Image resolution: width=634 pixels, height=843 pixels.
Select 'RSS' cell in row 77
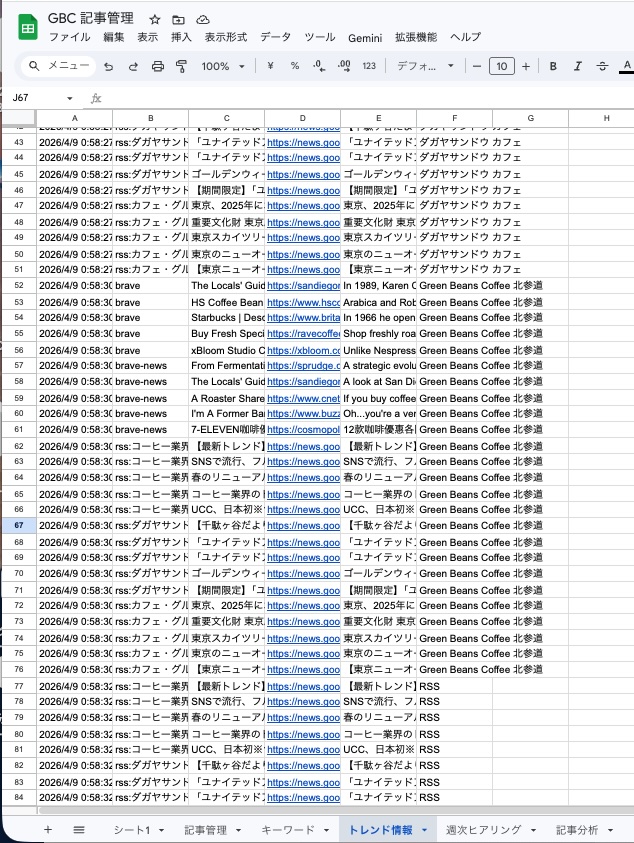point(454,687)
